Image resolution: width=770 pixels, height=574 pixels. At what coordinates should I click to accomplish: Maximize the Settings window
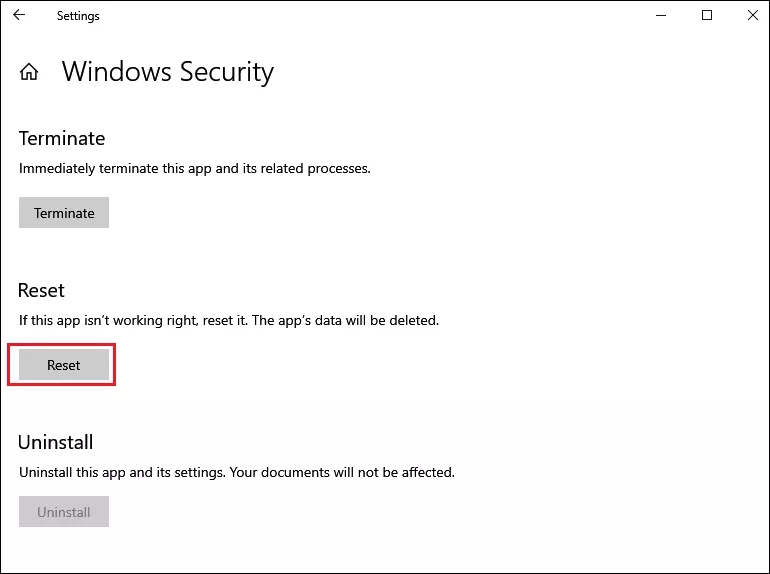[x=707, y=15]
